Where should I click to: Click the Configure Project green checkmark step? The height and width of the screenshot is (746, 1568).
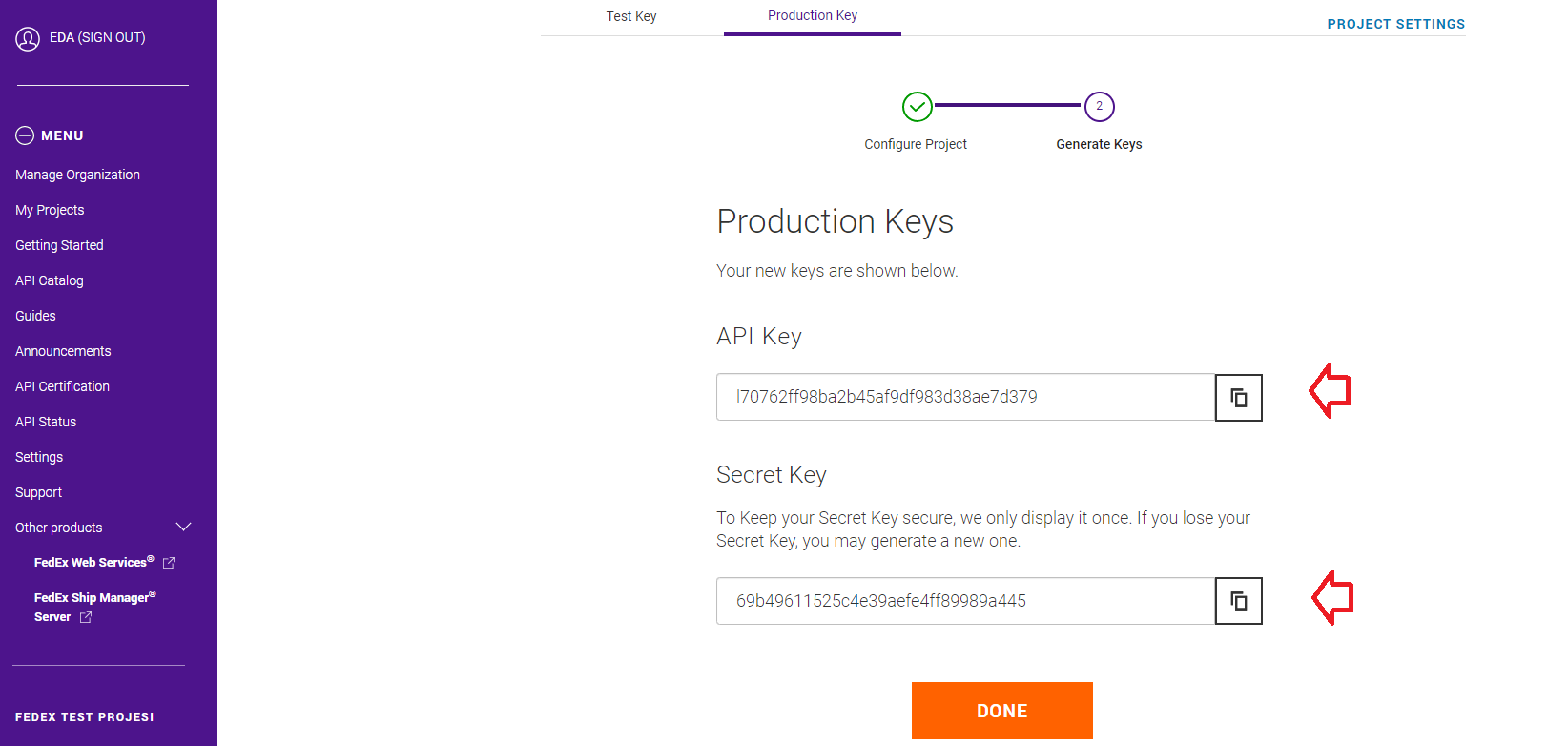[x=917, y=107]
